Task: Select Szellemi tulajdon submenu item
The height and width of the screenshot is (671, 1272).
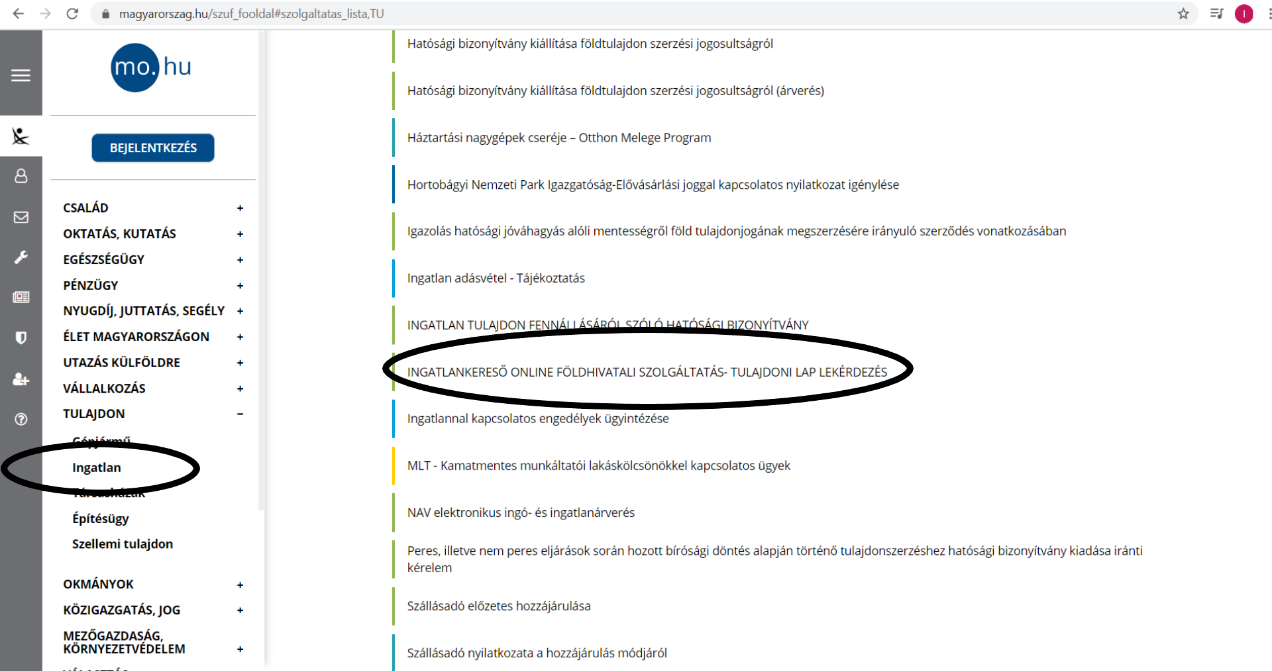Action: [x=122, y=544]
